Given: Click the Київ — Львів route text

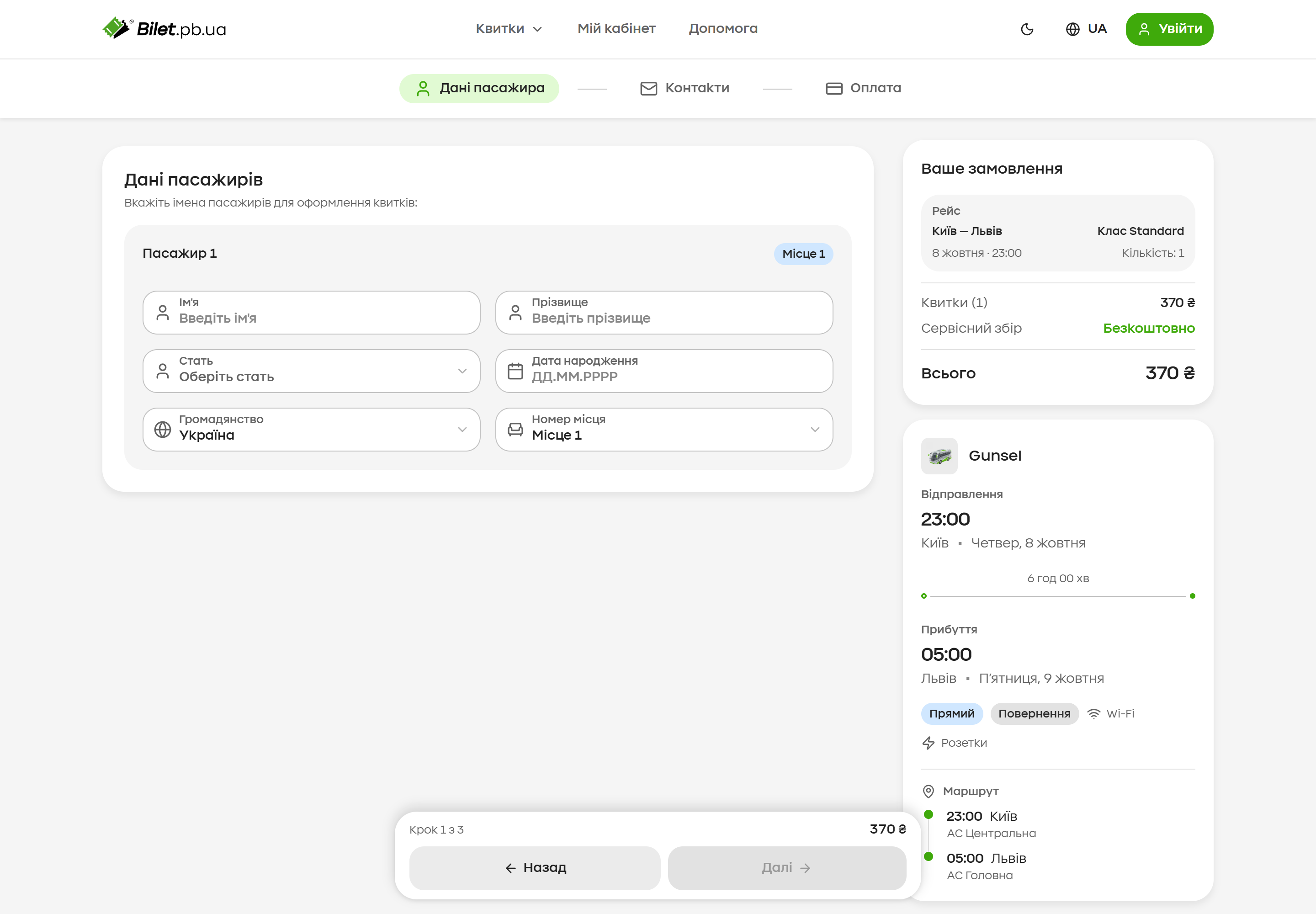Looking at the screenshot, I should pos(967,231).
